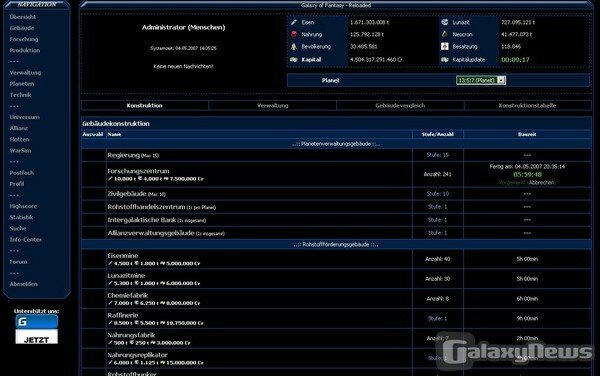Screen dimensions: 600x376
Task: Click the Keine neuen Nachrichten message
Action: pos(183,66)
